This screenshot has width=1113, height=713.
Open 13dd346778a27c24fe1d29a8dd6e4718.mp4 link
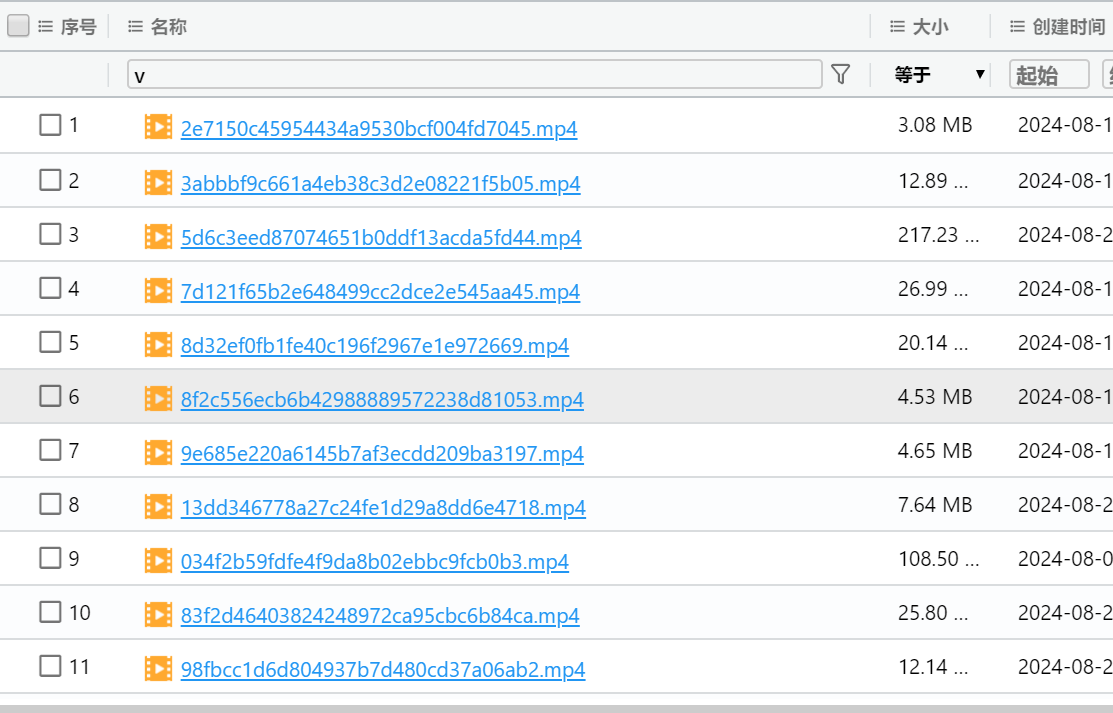(x=383, y=507)
